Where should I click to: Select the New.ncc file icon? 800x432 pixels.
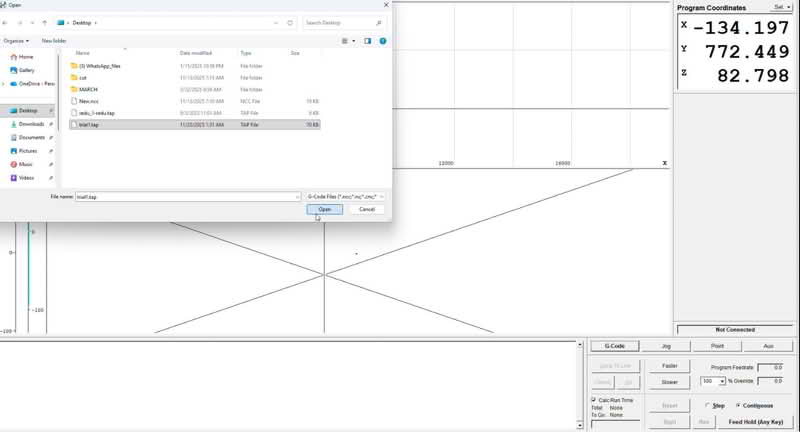click(x=74, y=101)
